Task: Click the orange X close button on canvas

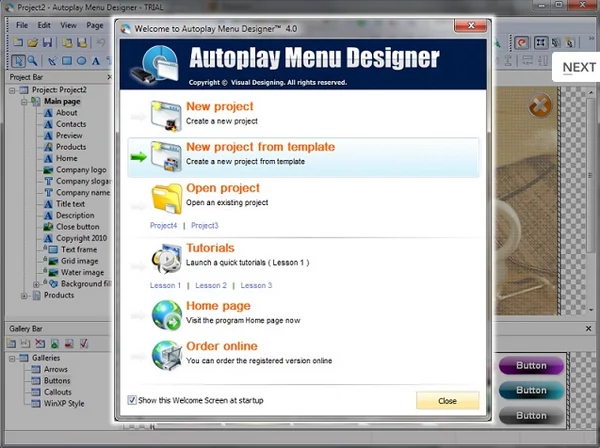Action: click(540, 105)
